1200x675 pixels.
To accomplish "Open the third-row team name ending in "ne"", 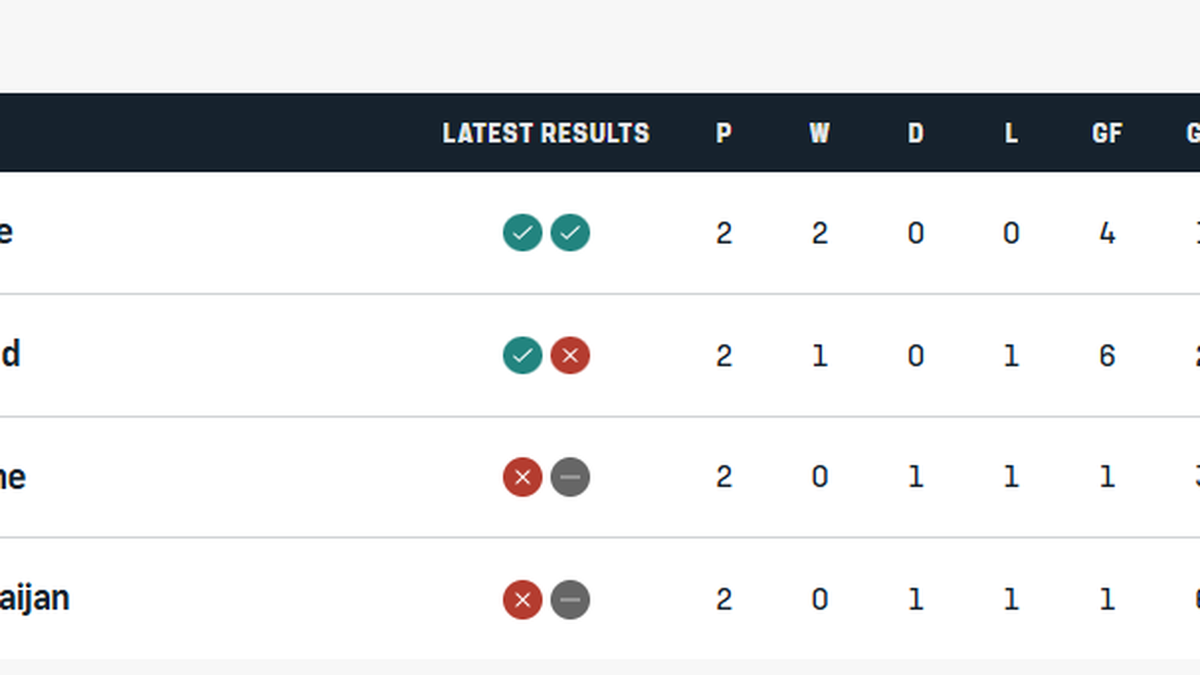I will click(12, 477).
